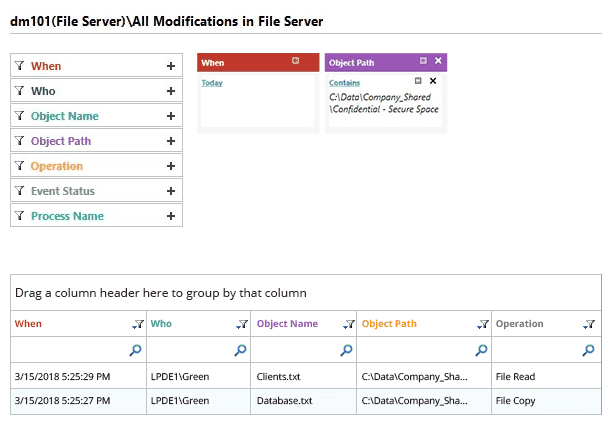Add an Object Path filter via plus

tap(171, 141)
